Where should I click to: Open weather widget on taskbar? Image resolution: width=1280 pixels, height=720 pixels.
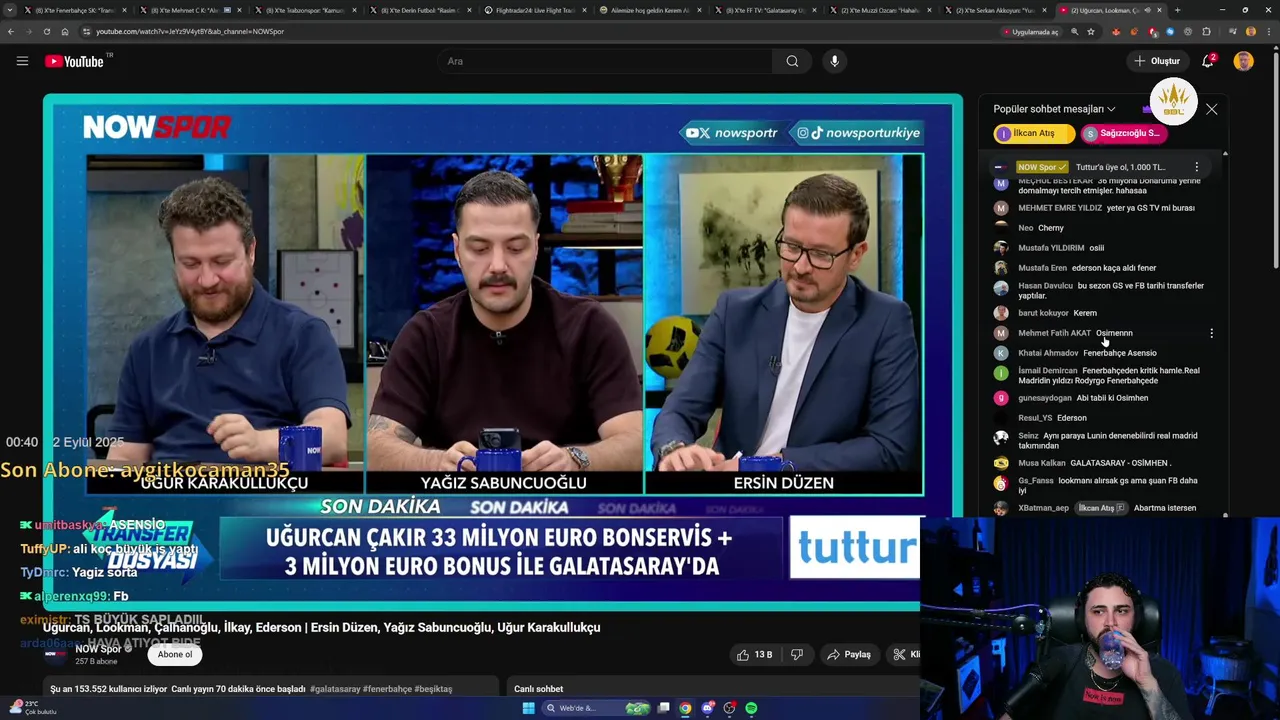pyautogui.click(x=35, y=707)
